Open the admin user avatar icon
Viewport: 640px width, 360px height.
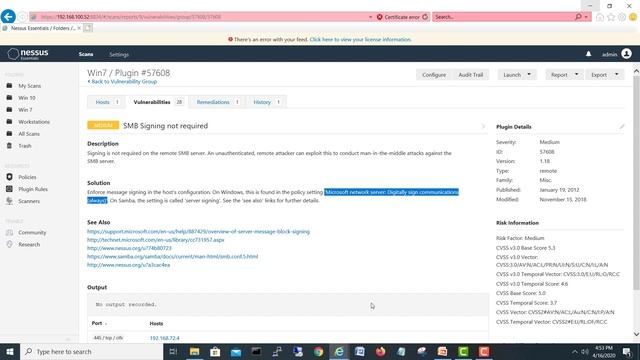coord(627,54)
